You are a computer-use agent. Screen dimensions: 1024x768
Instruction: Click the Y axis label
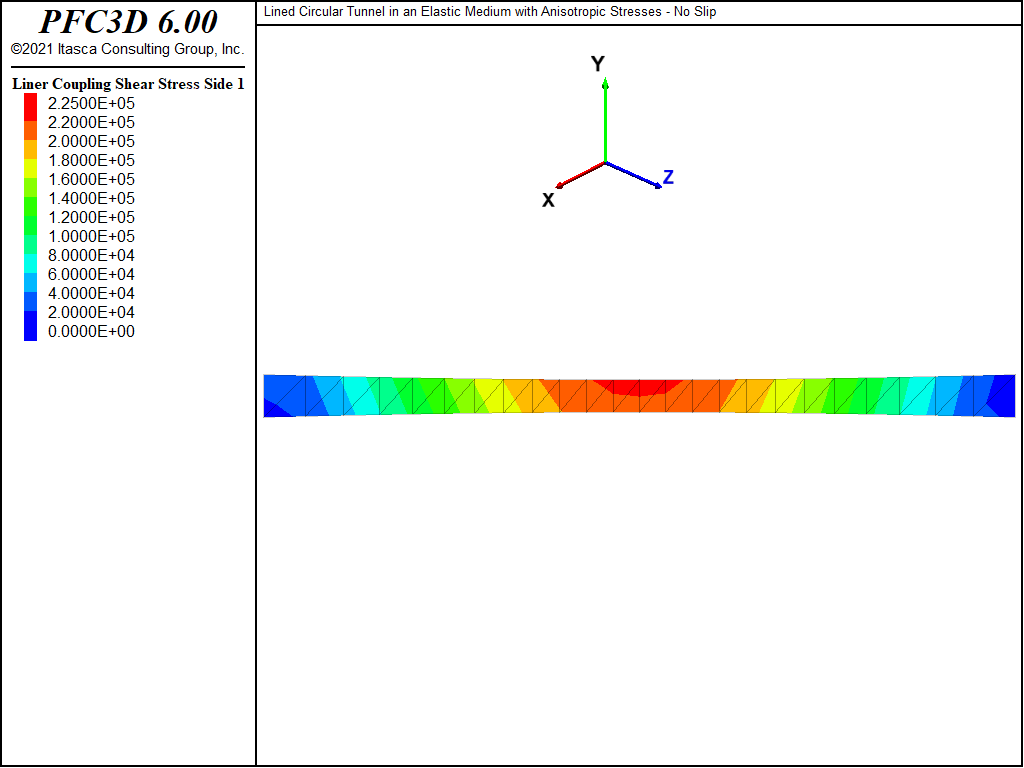pyautogui.click(x=598, y=63)
